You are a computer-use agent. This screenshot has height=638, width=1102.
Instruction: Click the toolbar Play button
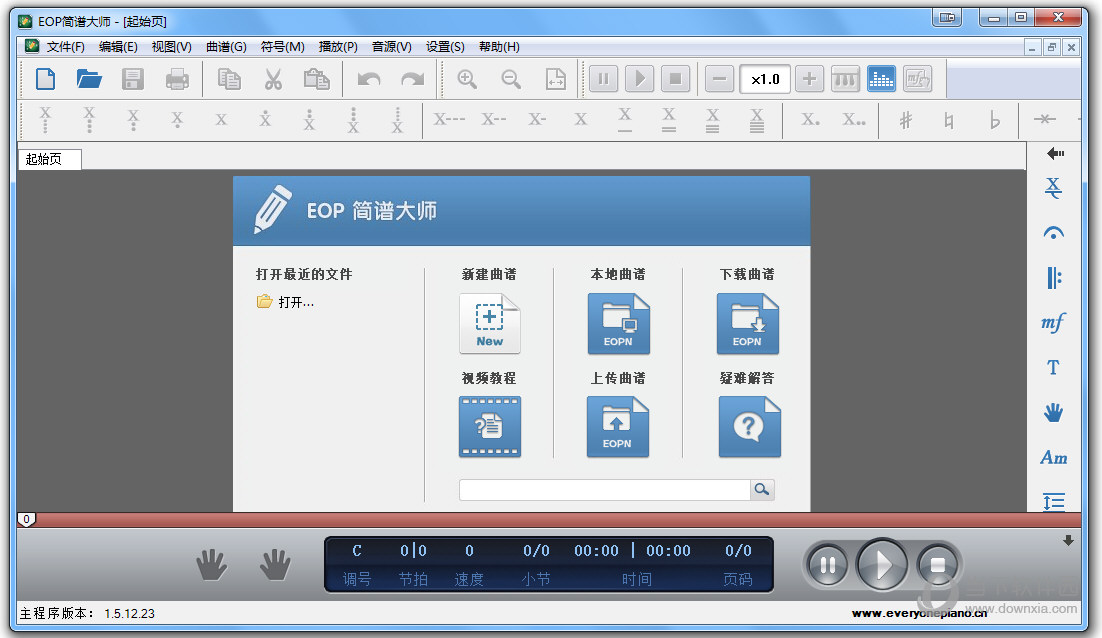[x=639, y=79]
